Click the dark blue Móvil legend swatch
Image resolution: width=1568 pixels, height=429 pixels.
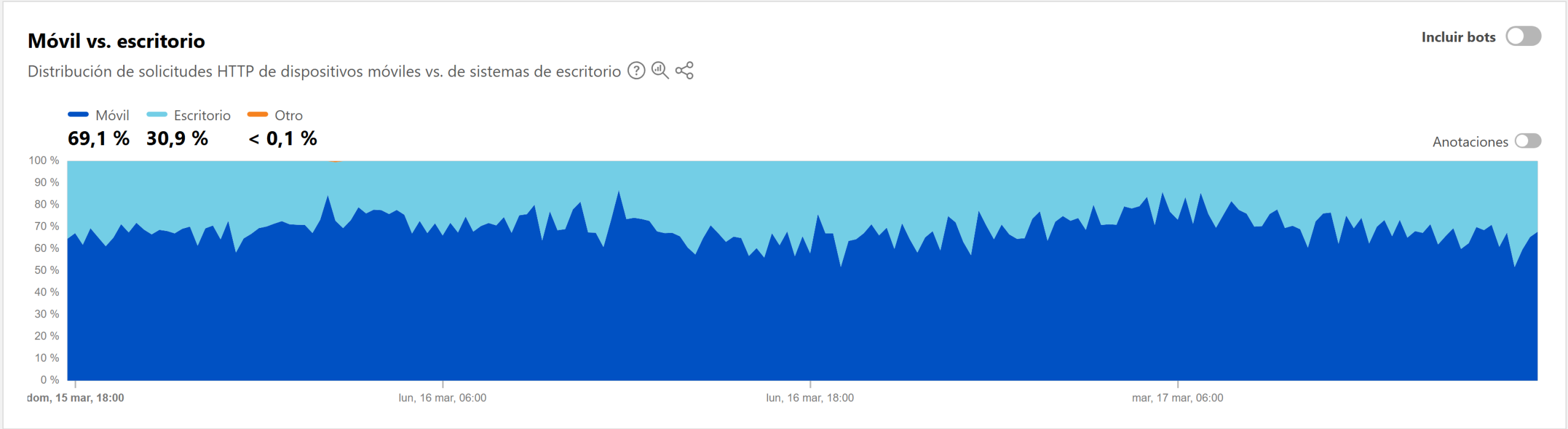tap(78, 115)
